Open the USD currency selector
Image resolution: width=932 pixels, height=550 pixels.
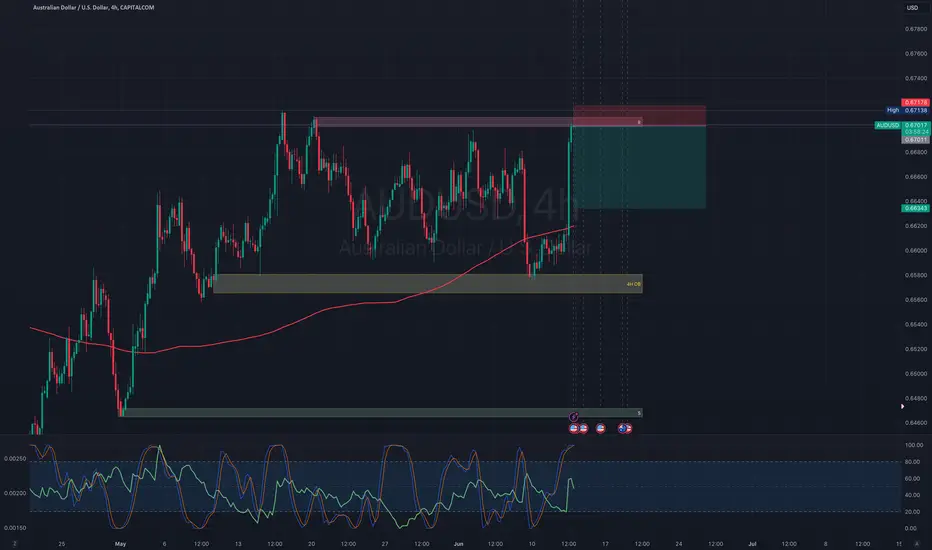[x=912, y=8]
